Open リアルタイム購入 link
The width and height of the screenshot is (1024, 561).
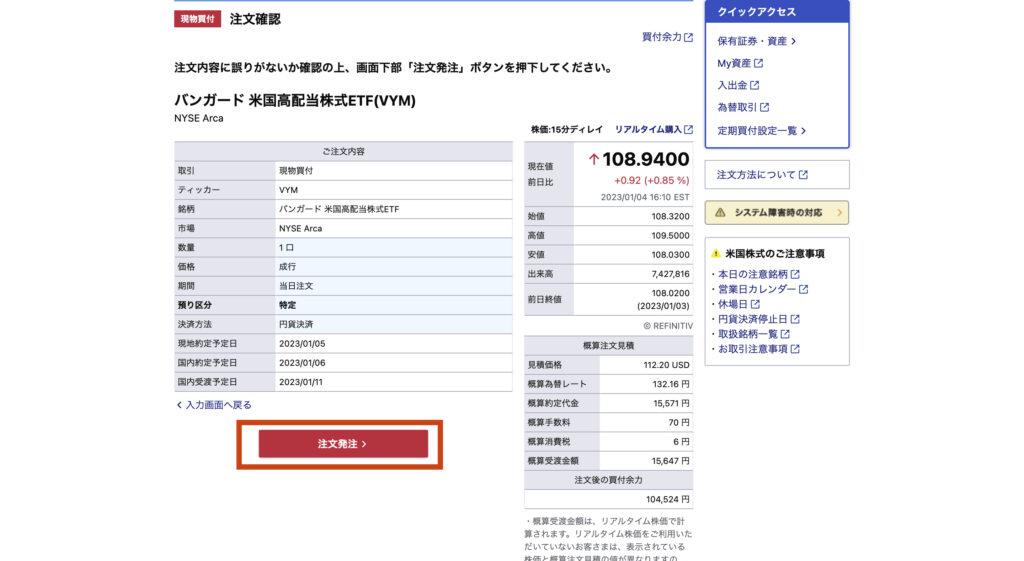[x=648, y=129]
